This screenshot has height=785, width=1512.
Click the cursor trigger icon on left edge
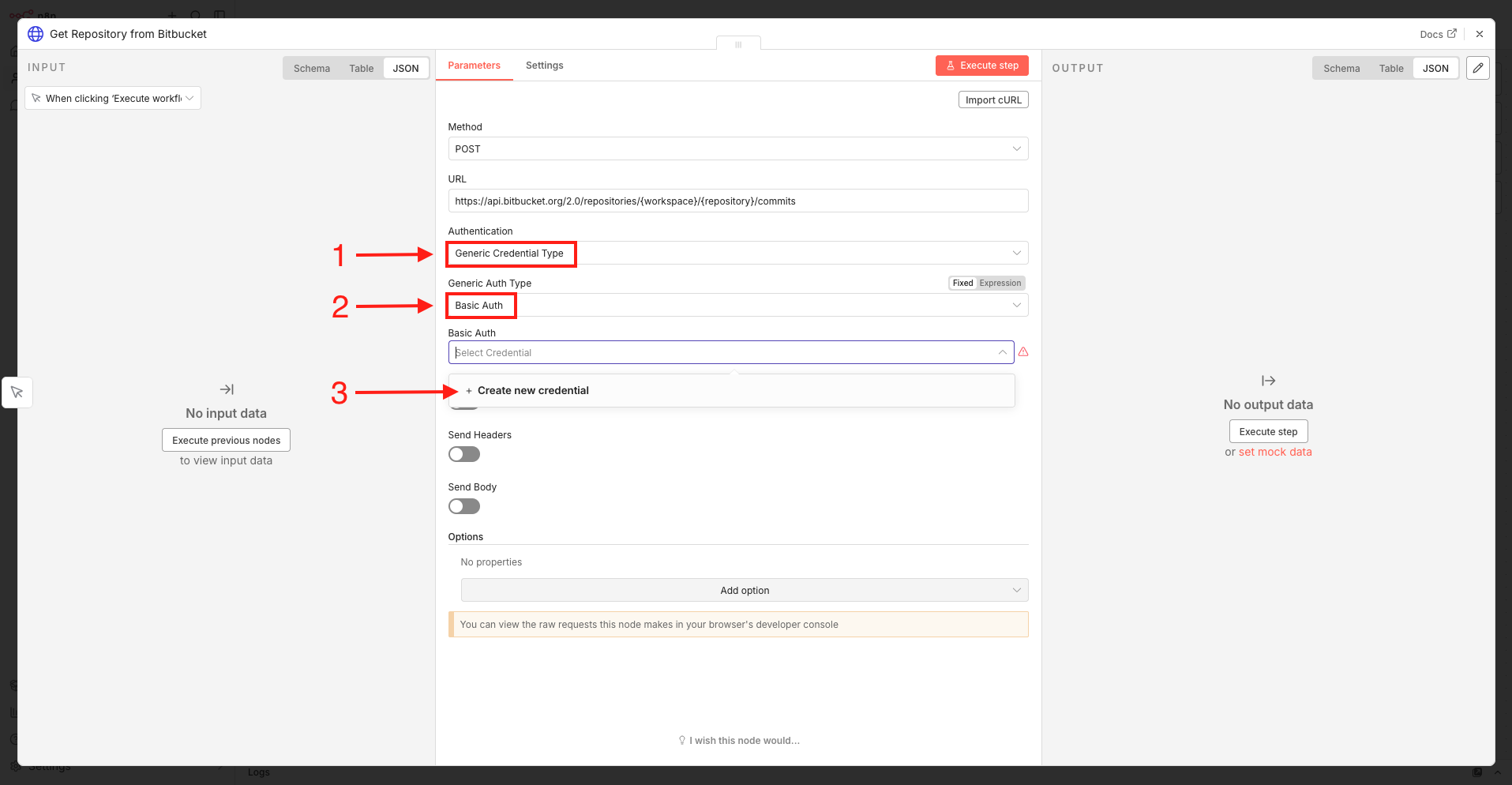point(17,392)
